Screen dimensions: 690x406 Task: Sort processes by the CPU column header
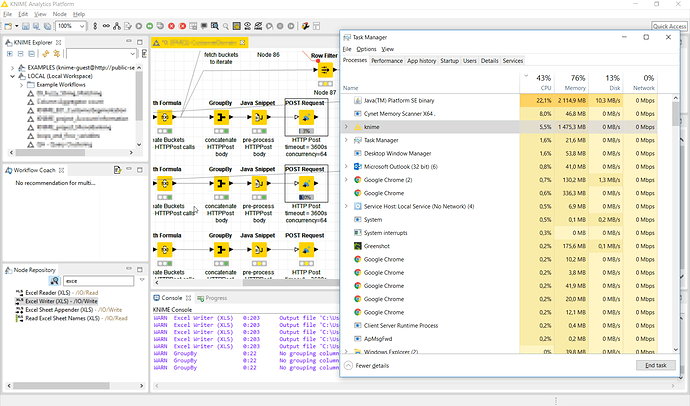537,82
